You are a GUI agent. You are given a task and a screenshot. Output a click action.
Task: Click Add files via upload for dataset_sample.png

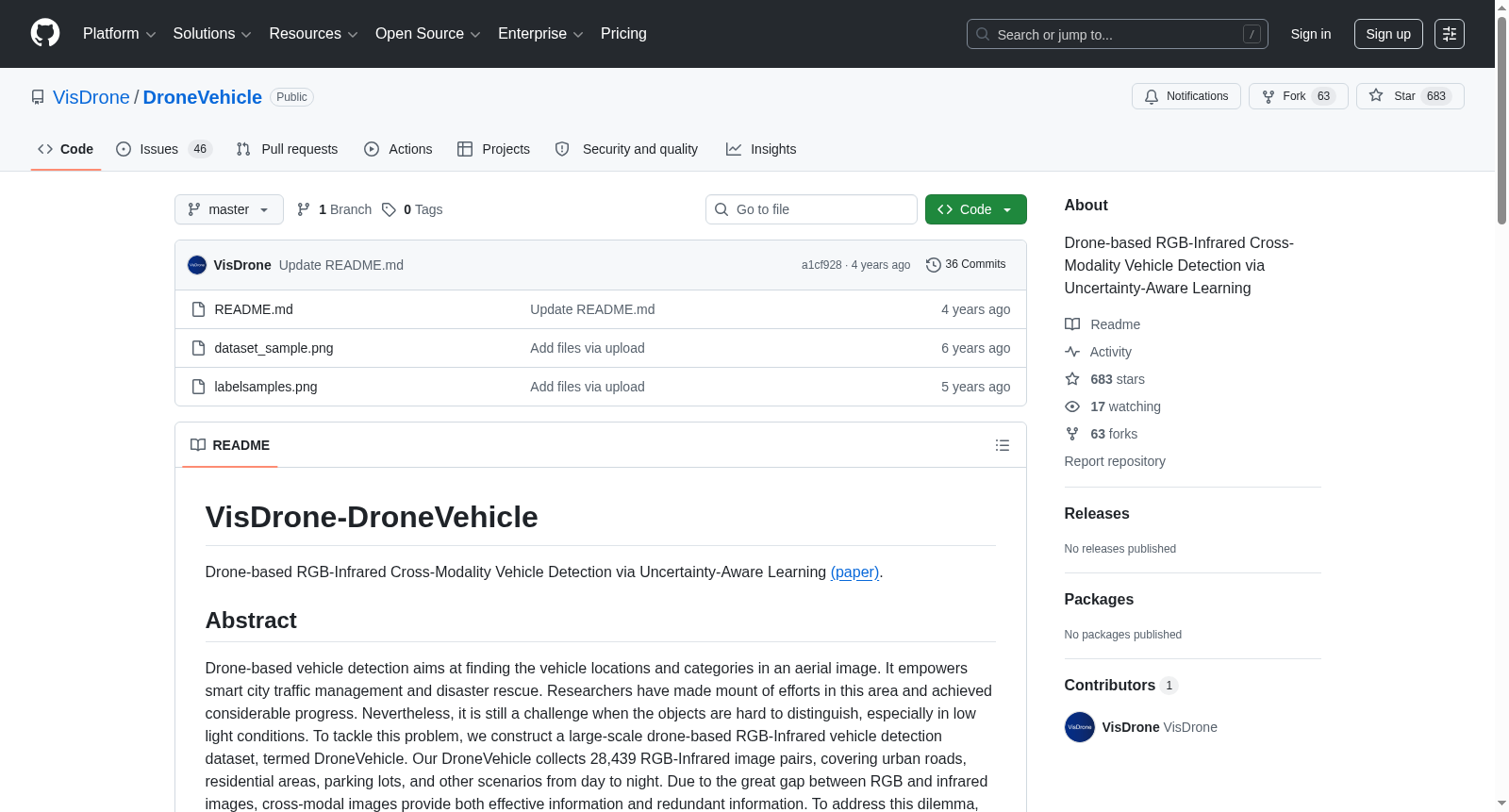(588, 348)
